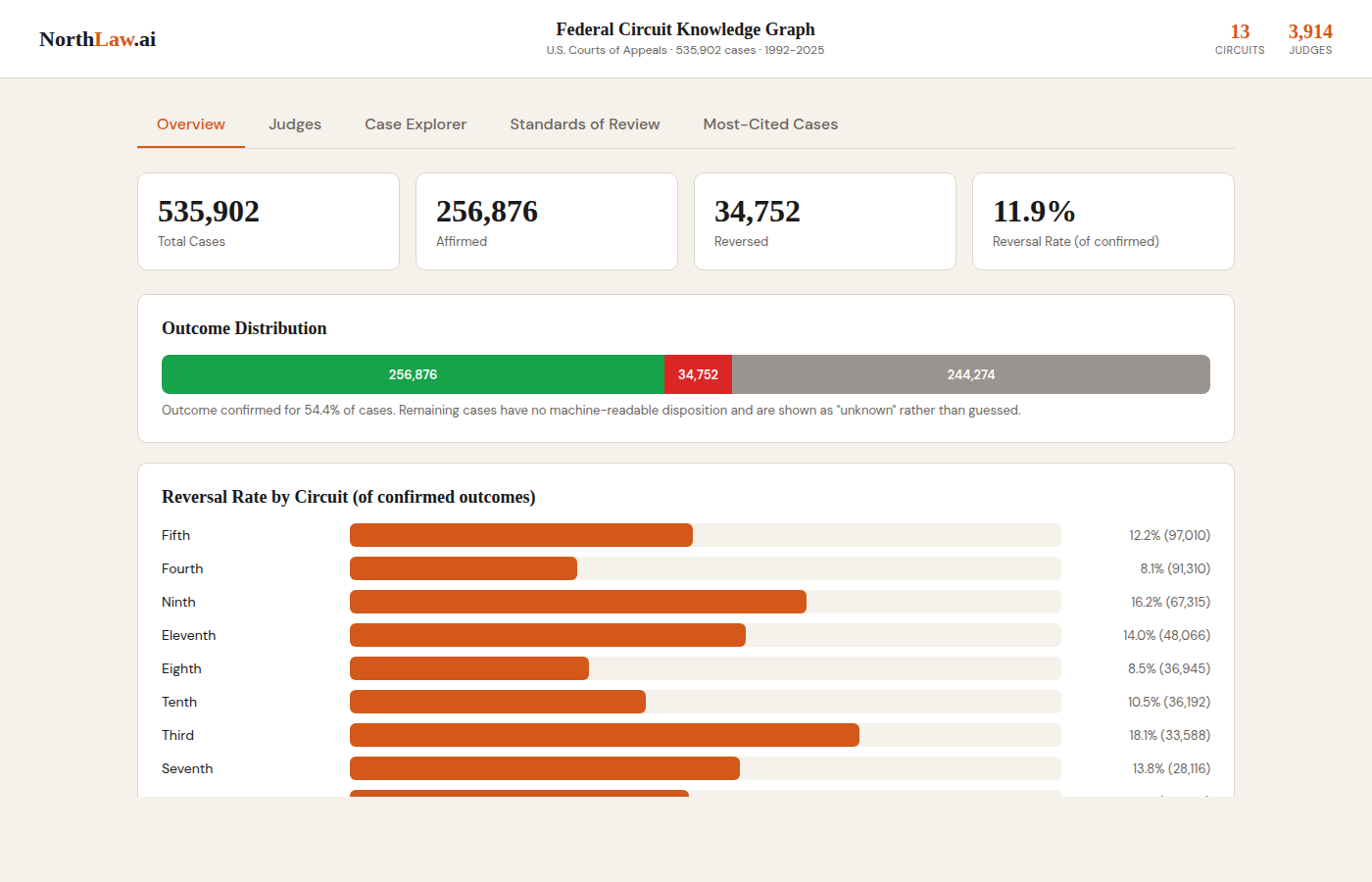Click the Tenth circuit reversal bar

click(498, 702)
